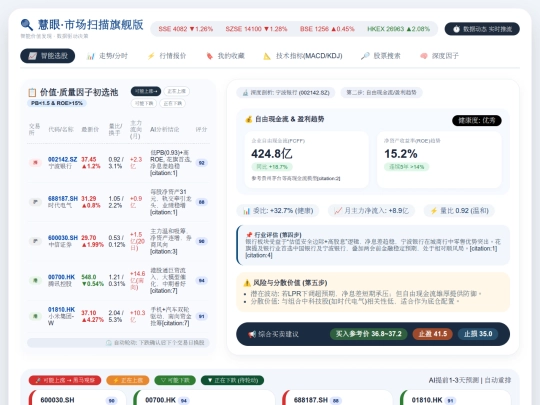
Task: Click the 止损 35.0 pill
Action: coord(478,334)
